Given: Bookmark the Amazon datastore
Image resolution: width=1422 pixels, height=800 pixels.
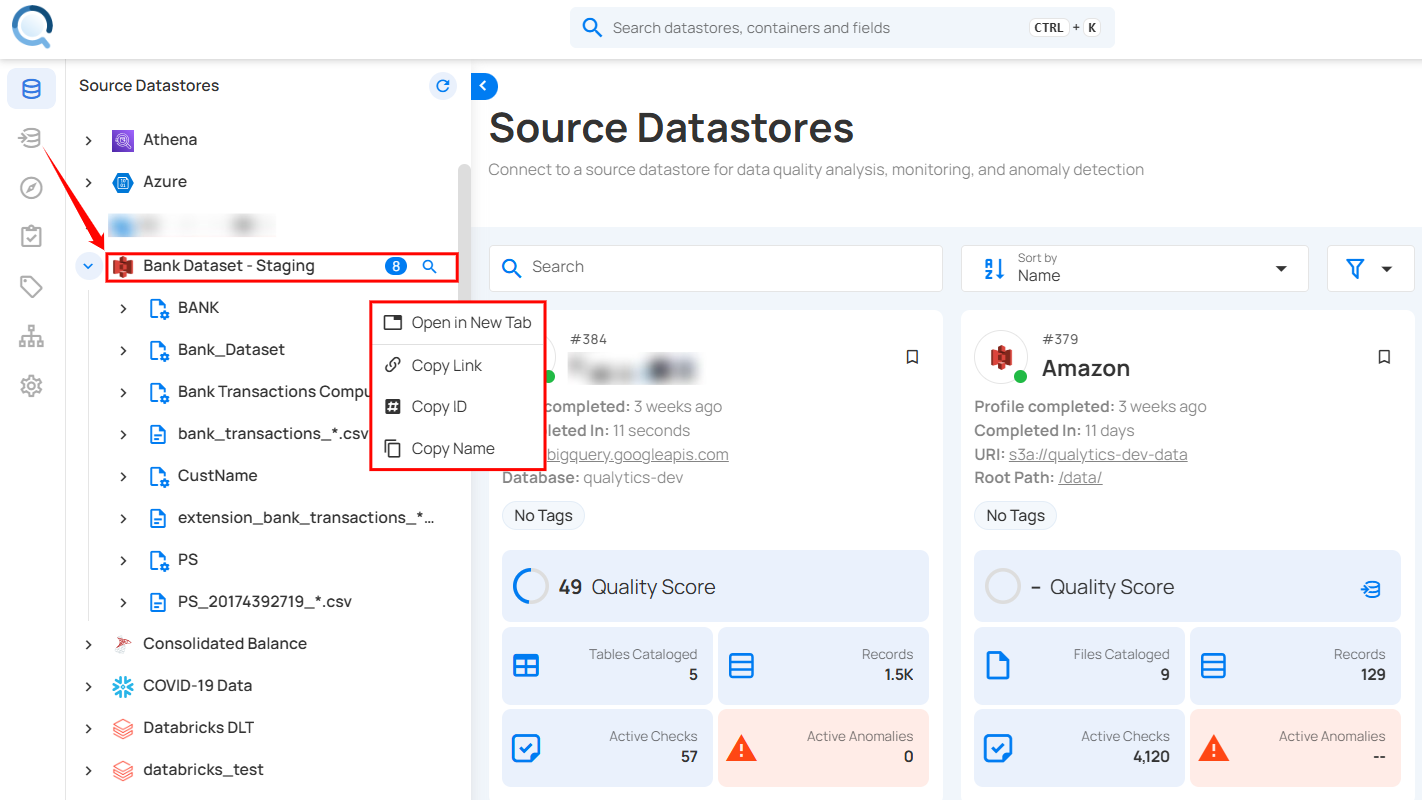Looking at the screenshot, I should (1384, 356).
